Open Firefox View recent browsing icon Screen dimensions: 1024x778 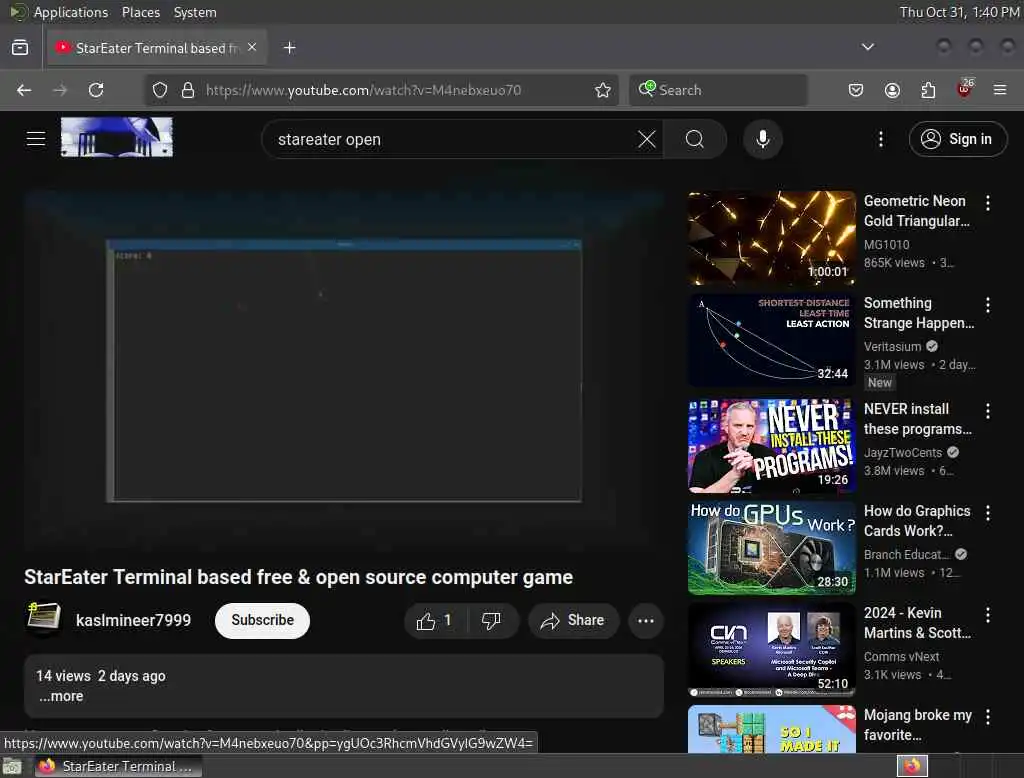pos(20,48)
